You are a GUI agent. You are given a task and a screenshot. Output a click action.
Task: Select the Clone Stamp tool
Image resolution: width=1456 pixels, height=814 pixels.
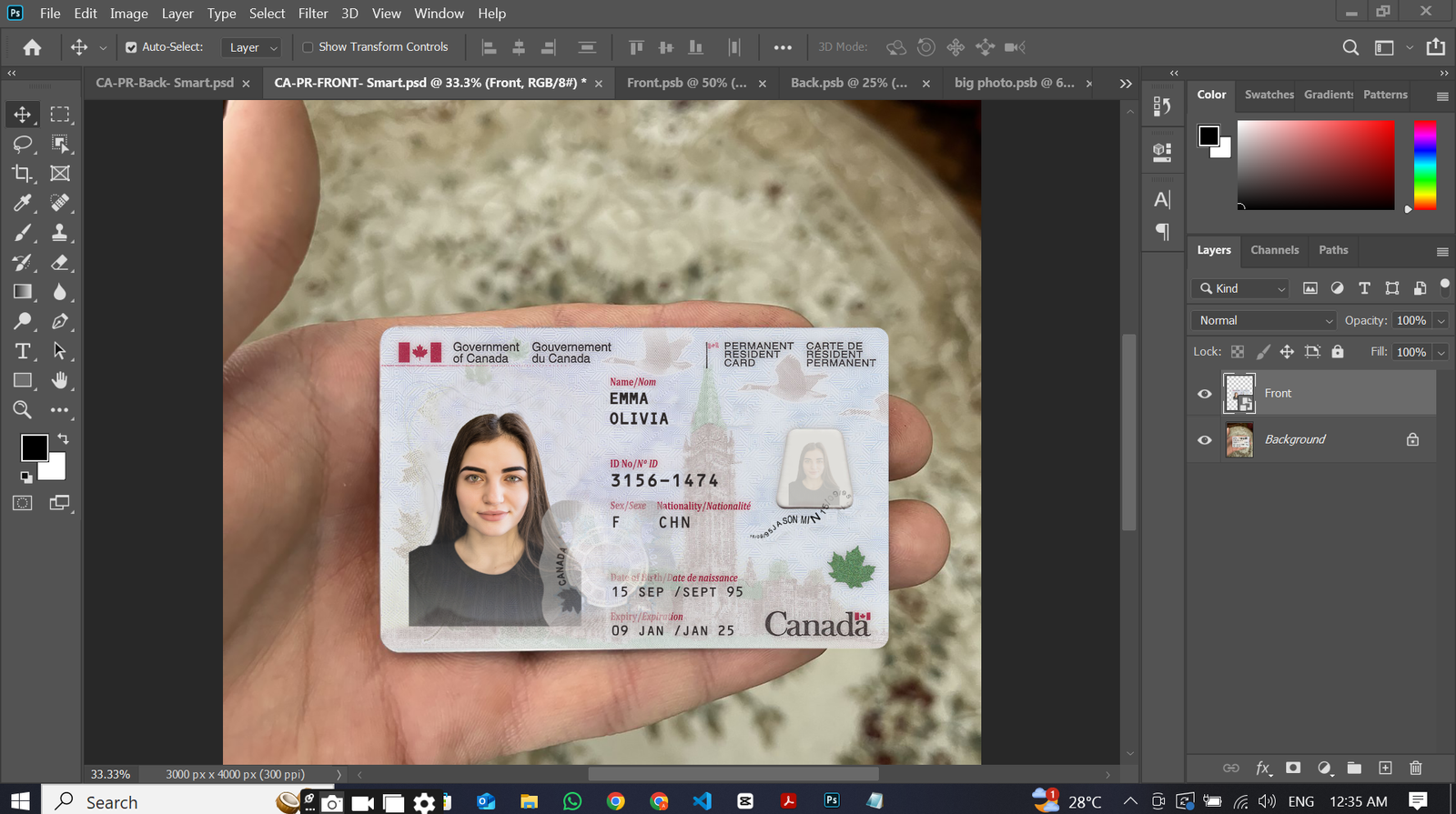pyautogui.click(x=60, y=232)
